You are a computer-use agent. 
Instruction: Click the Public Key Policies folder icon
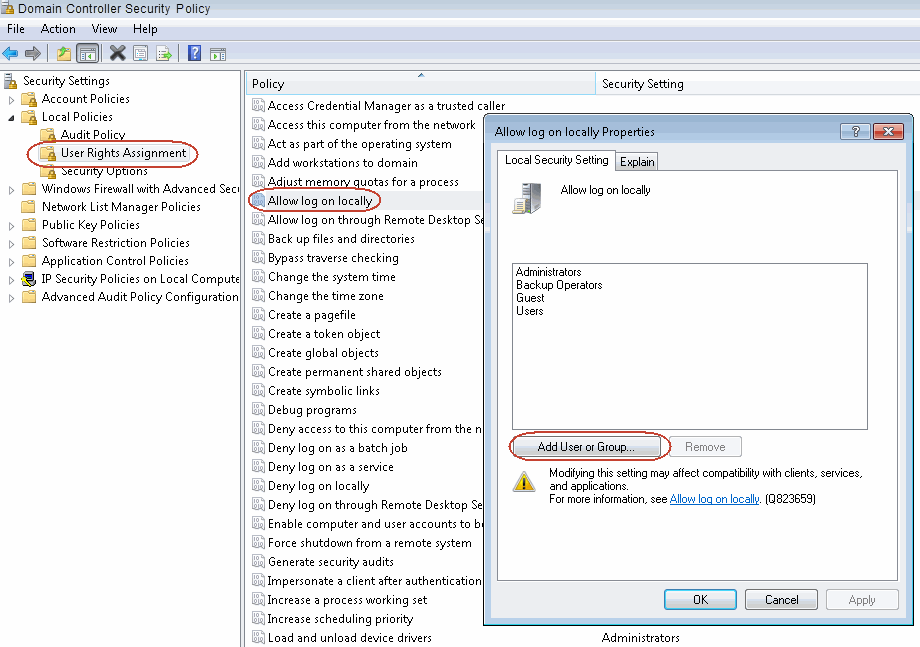[29, 225]
